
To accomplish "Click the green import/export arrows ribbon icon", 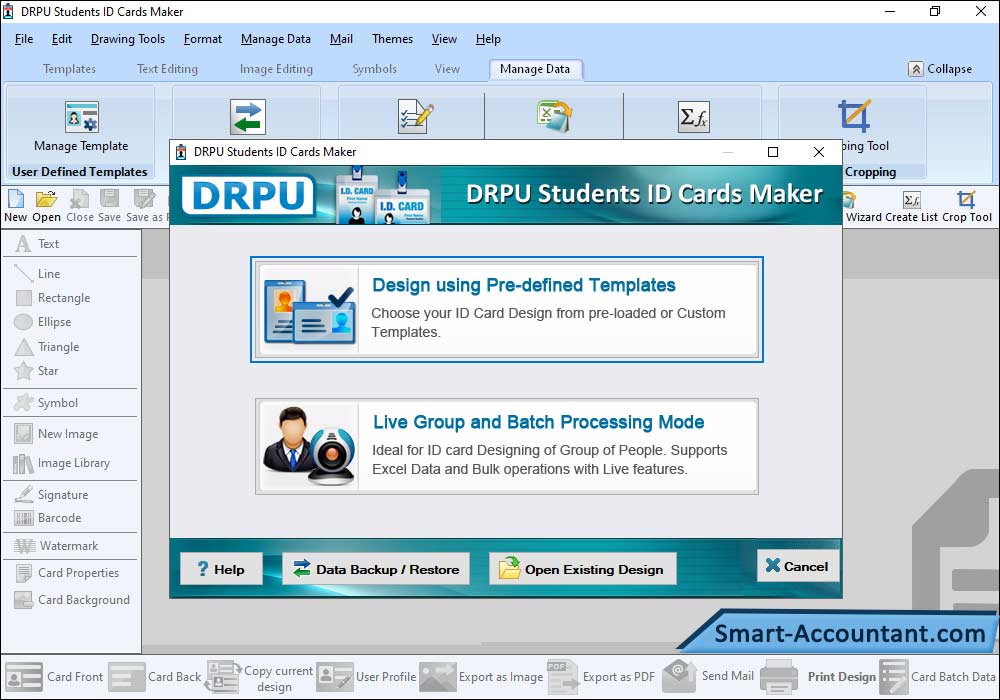I will click(247, 117).
